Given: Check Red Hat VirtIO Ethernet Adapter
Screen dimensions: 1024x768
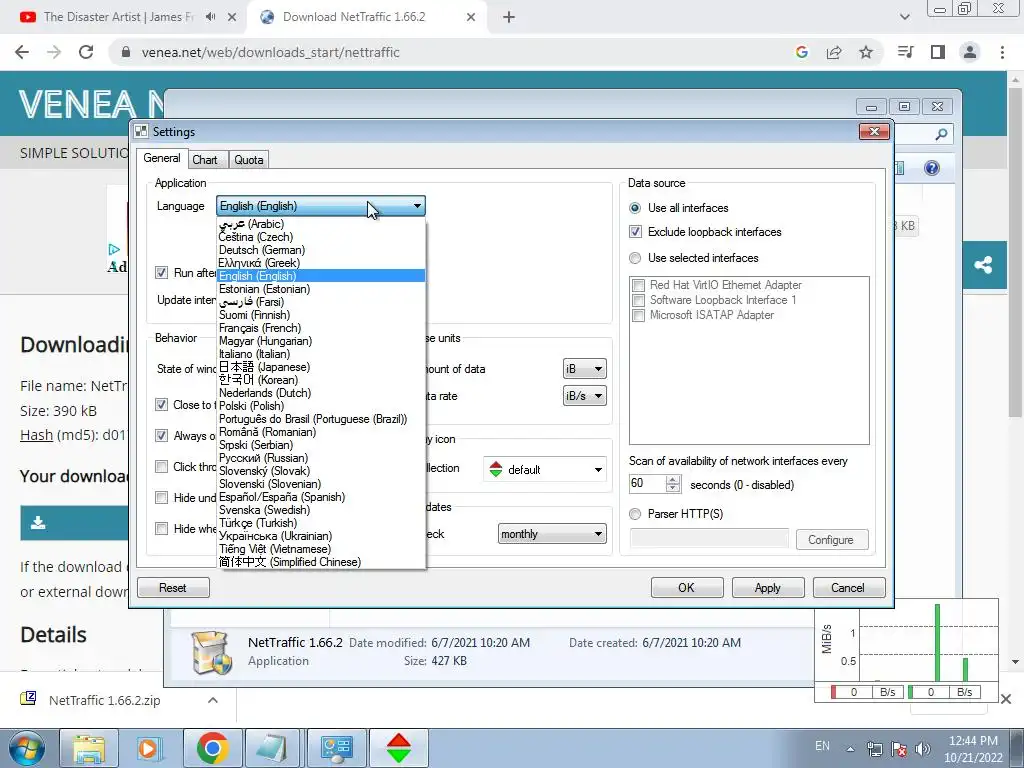Looking at the screenshot, I should pyautogui.click(x=639, y=285).
